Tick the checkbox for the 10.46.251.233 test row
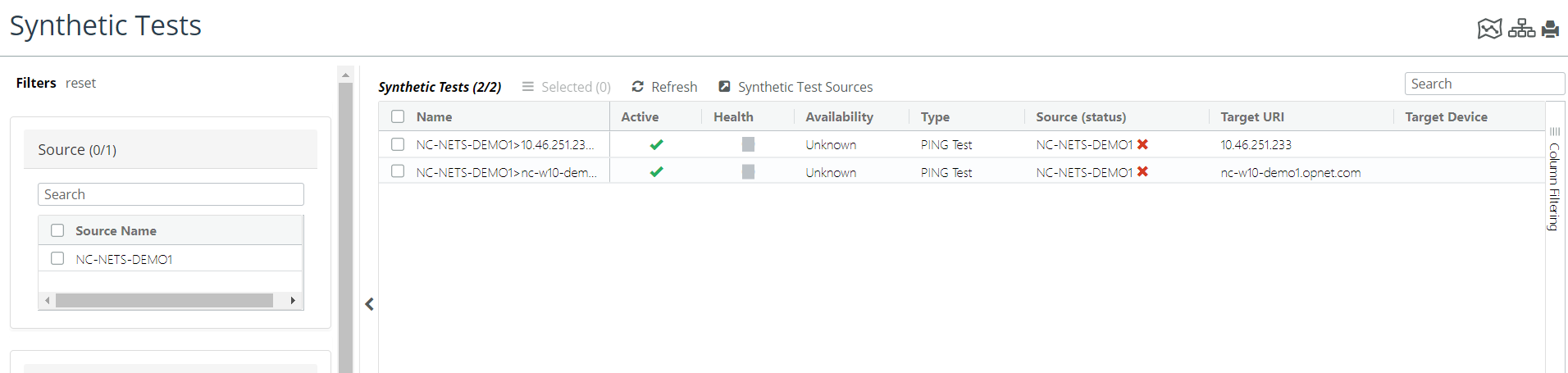The image size is (1568, 373). (x=398, y=144)
